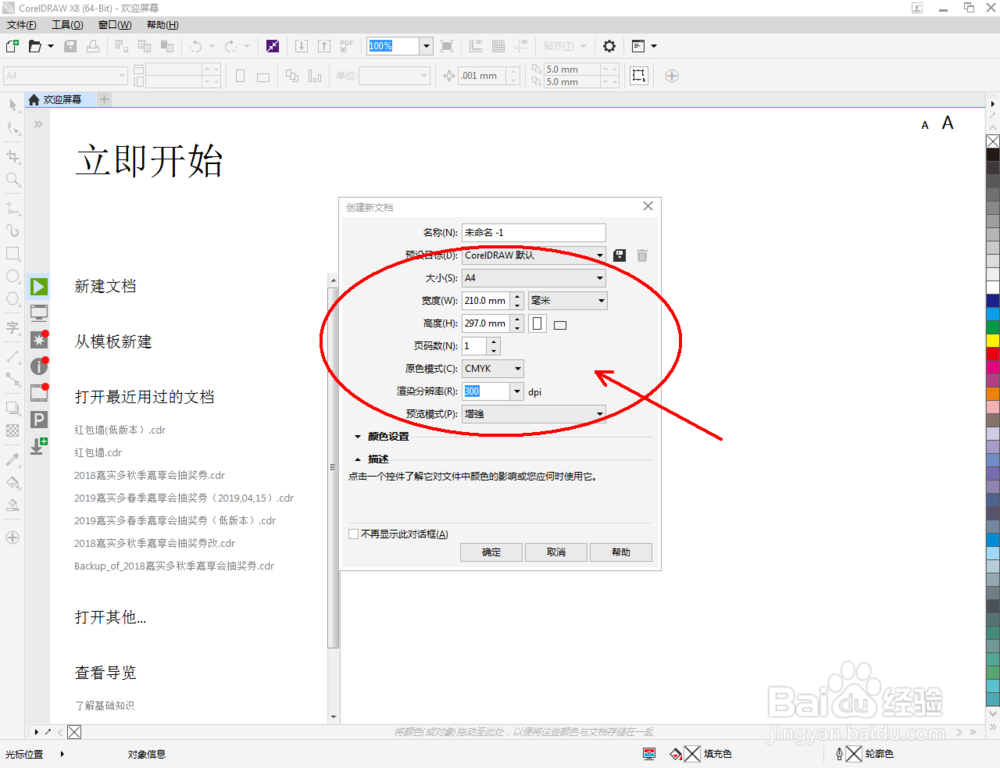Click the width 210.0 mm field
Image resolution: width=1000 pixels, height=768 pixels.
(x=486, y=300)
